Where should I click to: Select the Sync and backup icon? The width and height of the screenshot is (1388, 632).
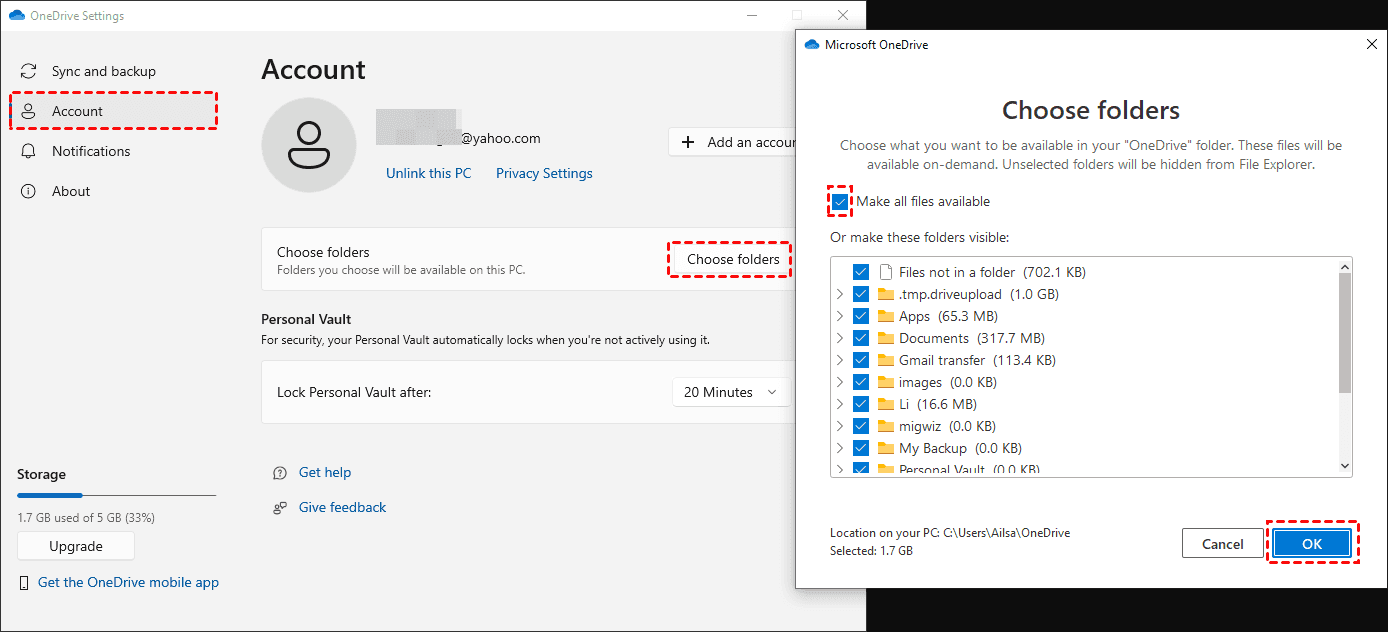point(28,70)
